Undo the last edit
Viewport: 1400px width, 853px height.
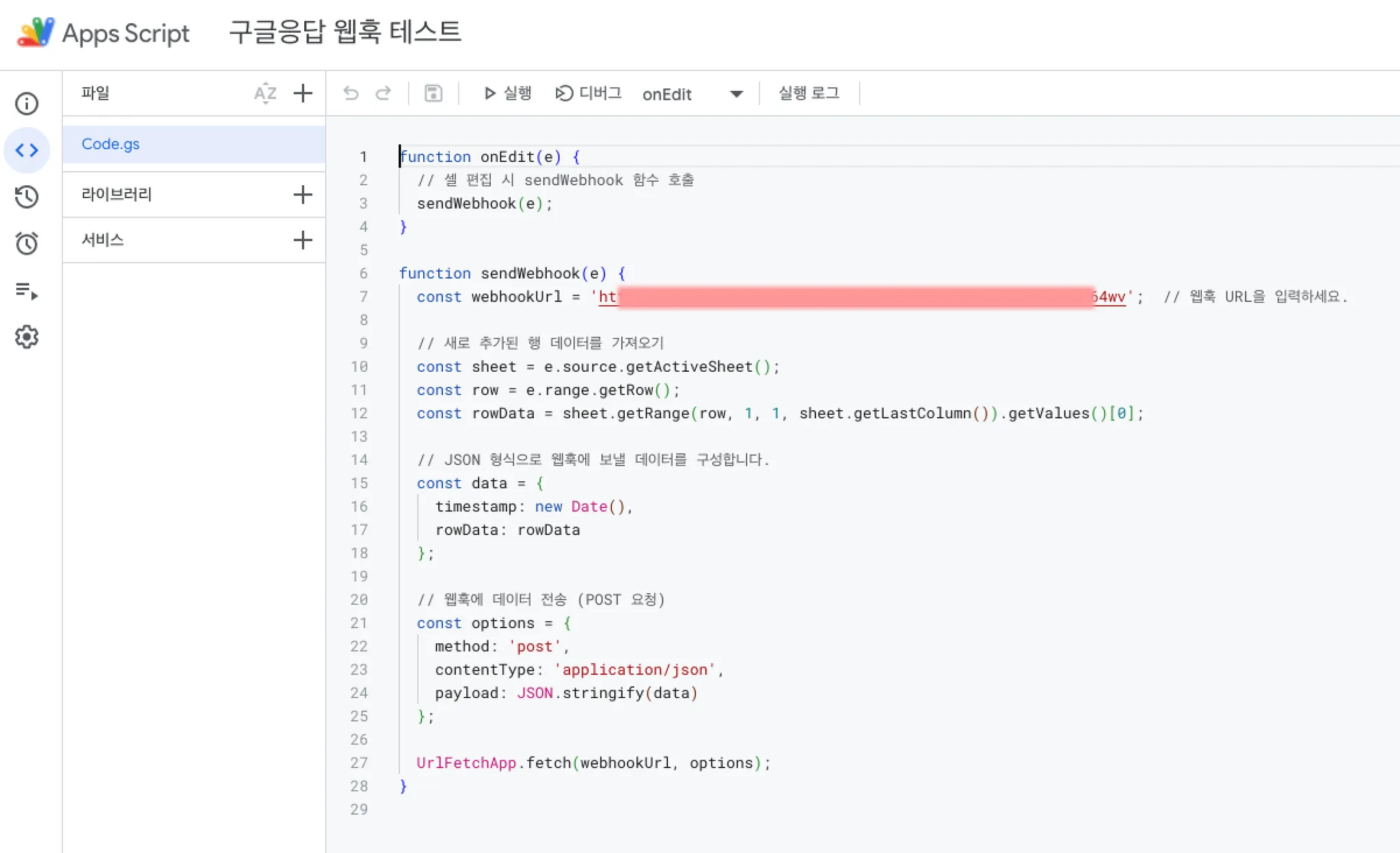coord(351,93)
